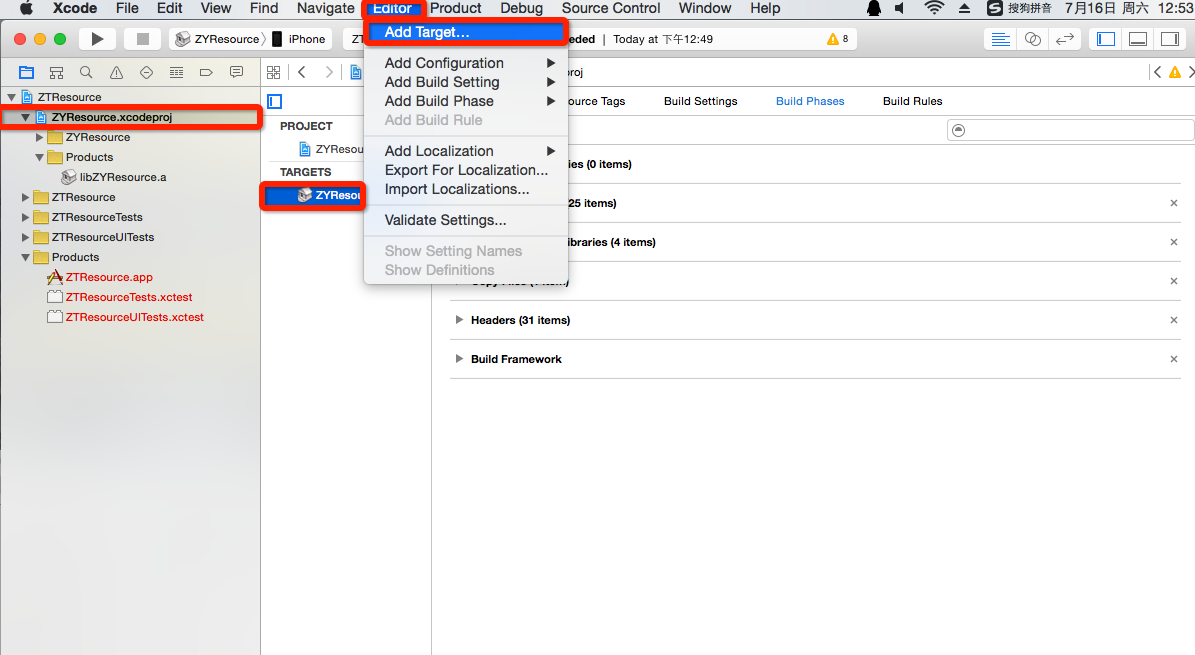Go forward in editor history
This screenshot has height=655, width=1195.
tap(329, 72)
